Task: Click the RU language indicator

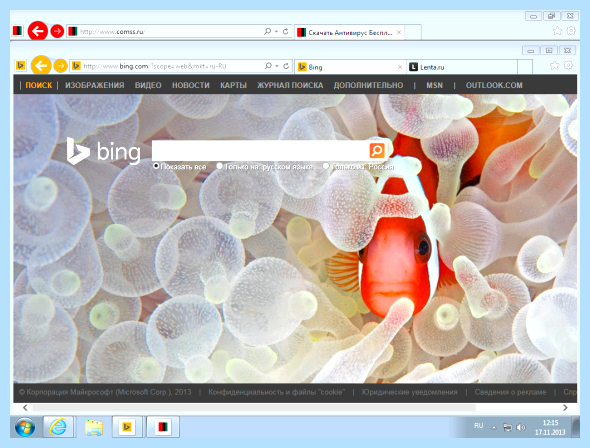Action: [478, 426]
